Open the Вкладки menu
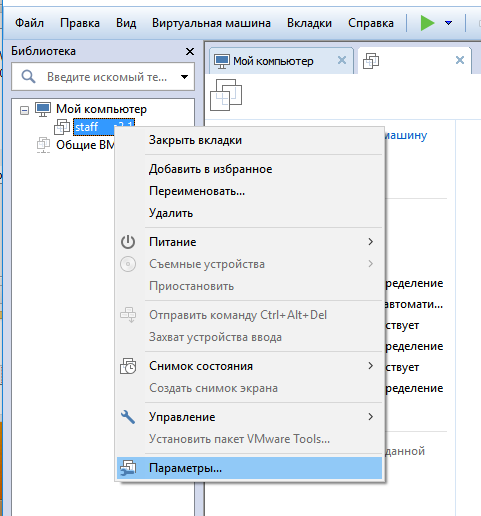 pyautogui.click(x=309, y=23)
